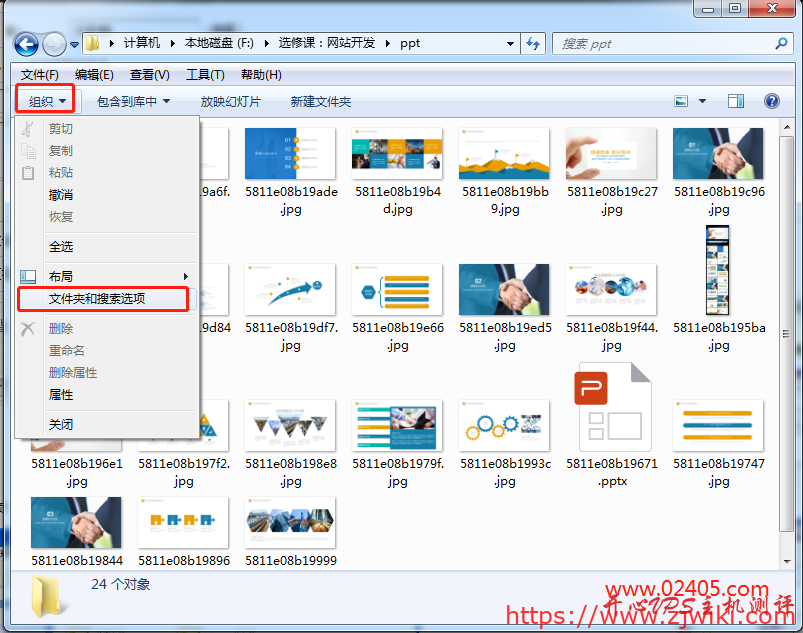Click the refresh icon beside address bar

click(x=533, y=43)
